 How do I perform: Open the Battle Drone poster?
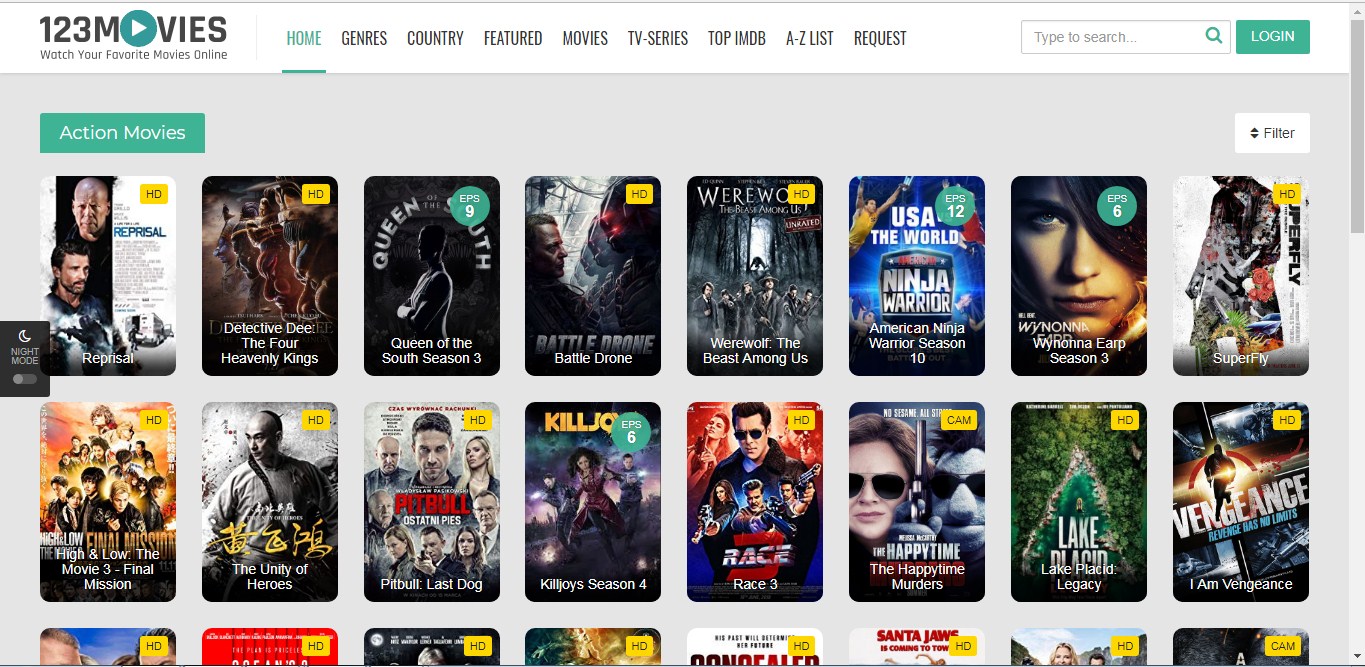593,276
